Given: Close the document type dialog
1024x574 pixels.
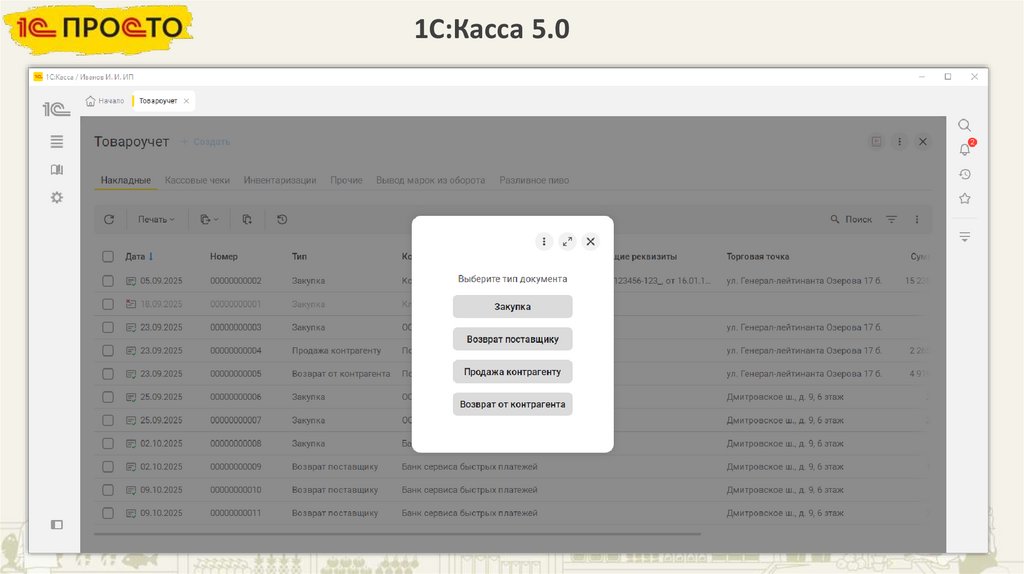Looking at the screenshot, I should tap(590, 242).
